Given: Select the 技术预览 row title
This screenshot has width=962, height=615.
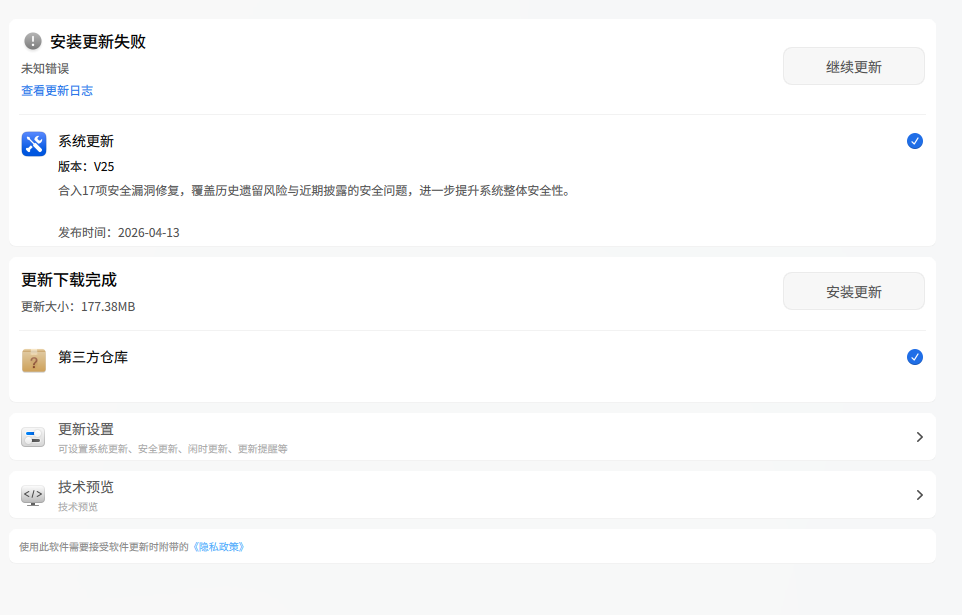Looking at the screenshot, I should 86,487.
